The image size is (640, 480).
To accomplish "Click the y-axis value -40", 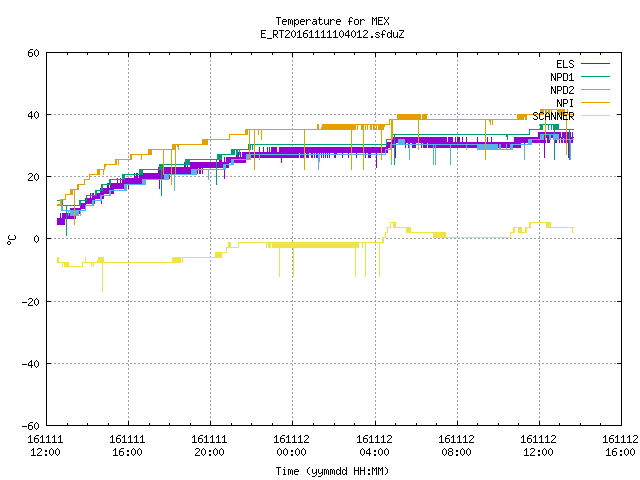I will pos(31,364).
